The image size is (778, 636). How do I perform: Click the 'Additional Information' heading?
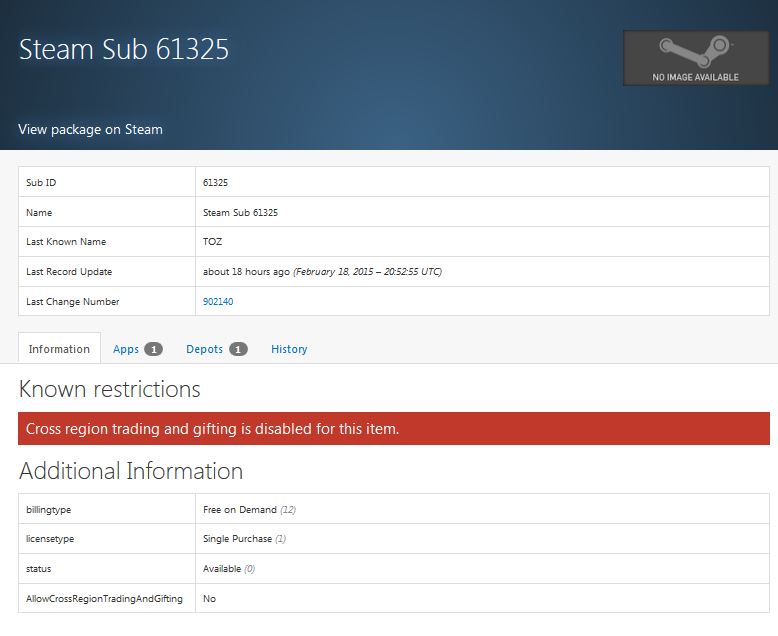click(130, 471)
